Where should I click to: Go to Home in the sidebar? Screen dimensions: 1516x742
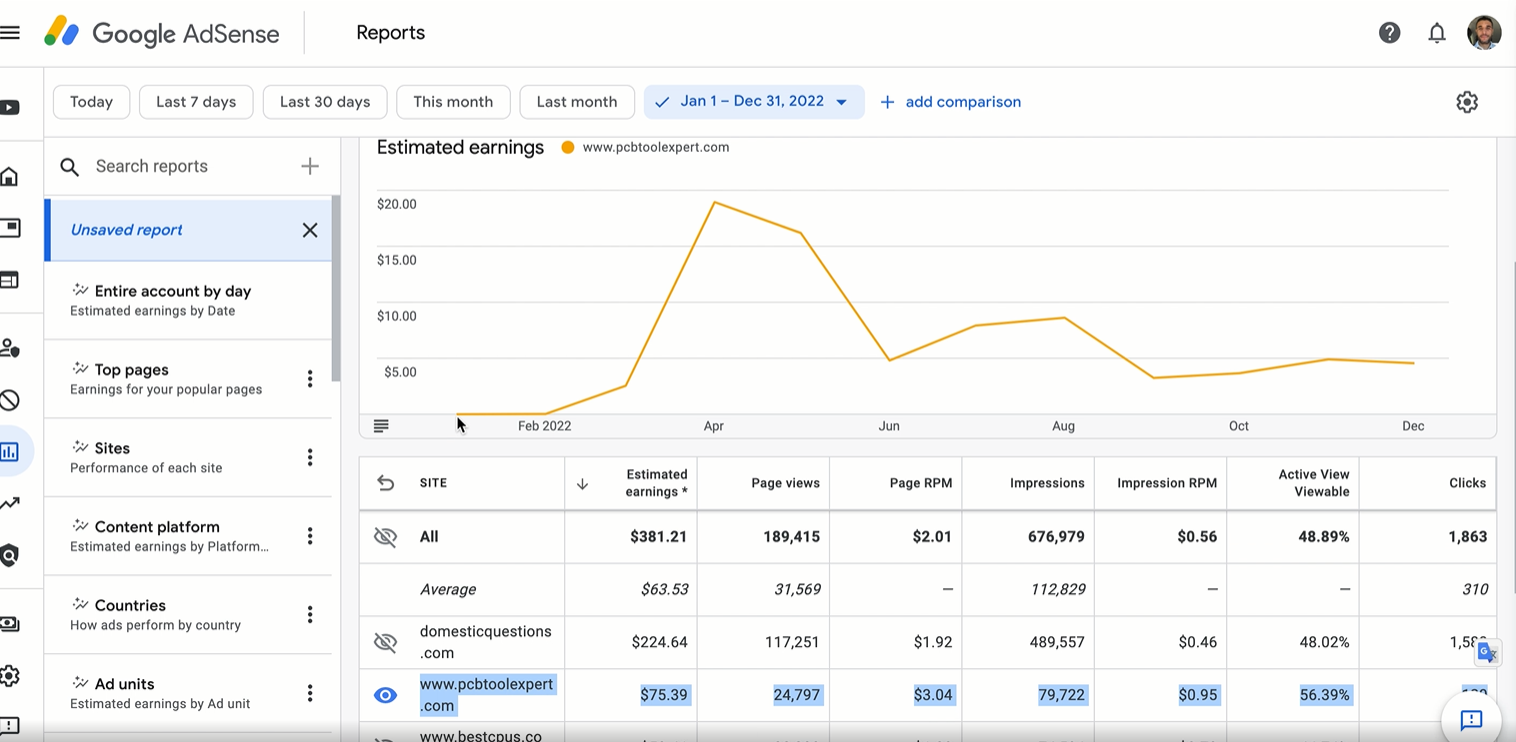pos(10,177)
